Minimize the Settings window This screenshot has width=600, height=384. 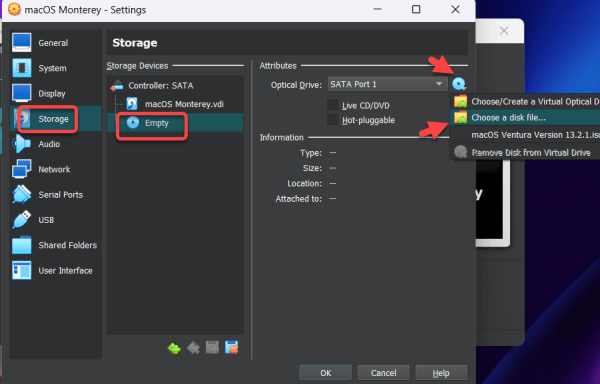coord(378,10)
